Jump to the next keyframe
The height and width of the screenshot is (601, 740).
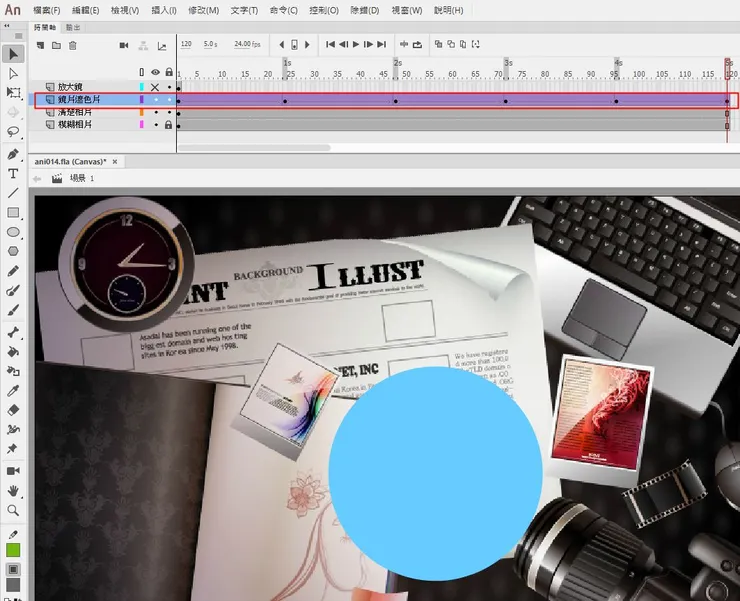pos(307,45)
